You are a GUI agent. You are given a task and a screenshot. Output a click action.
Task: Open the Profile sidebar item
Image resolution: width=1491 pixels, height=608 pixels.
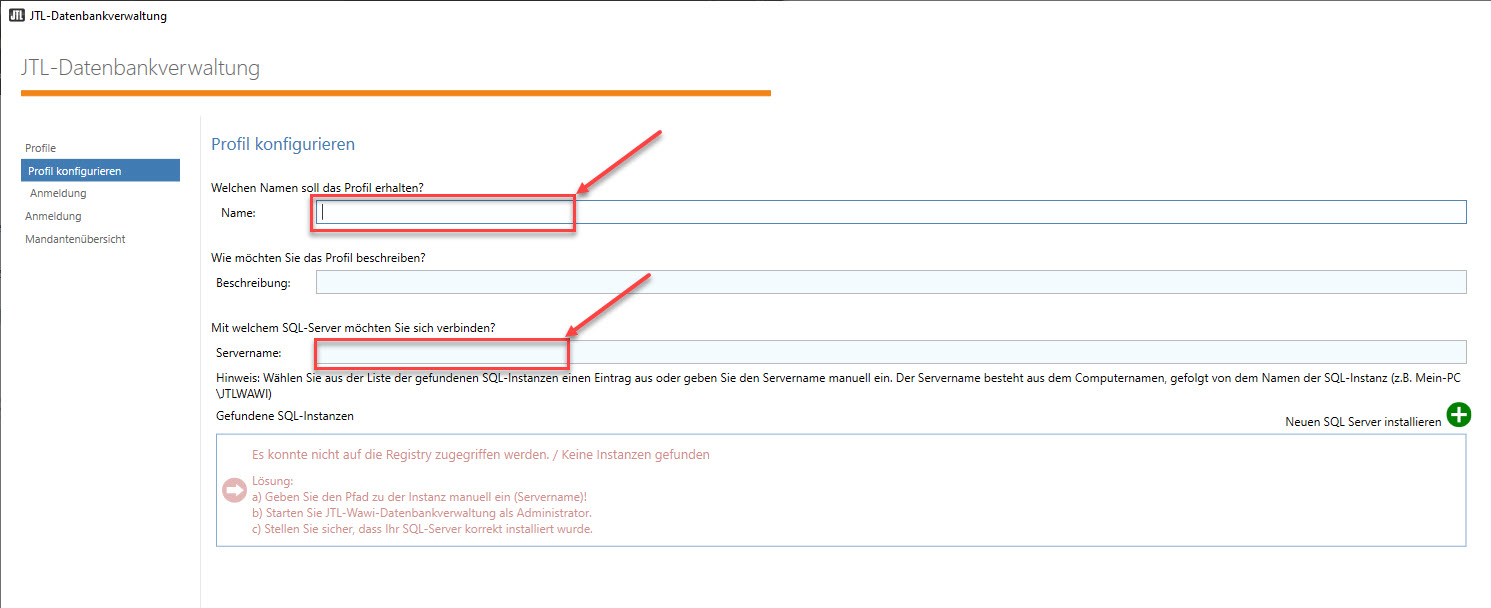click(40, 148)
